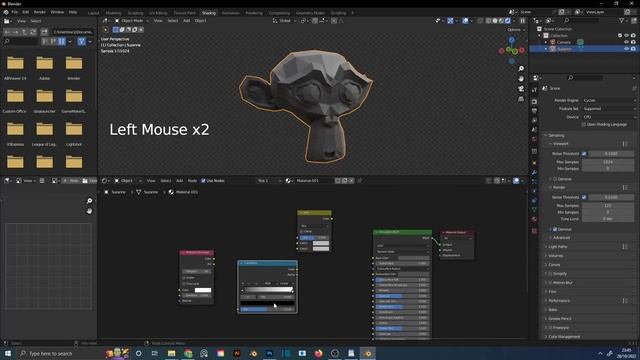Unlink the material with the X button
This screenshot has width=640, height=360.
[x=351, y=180]
